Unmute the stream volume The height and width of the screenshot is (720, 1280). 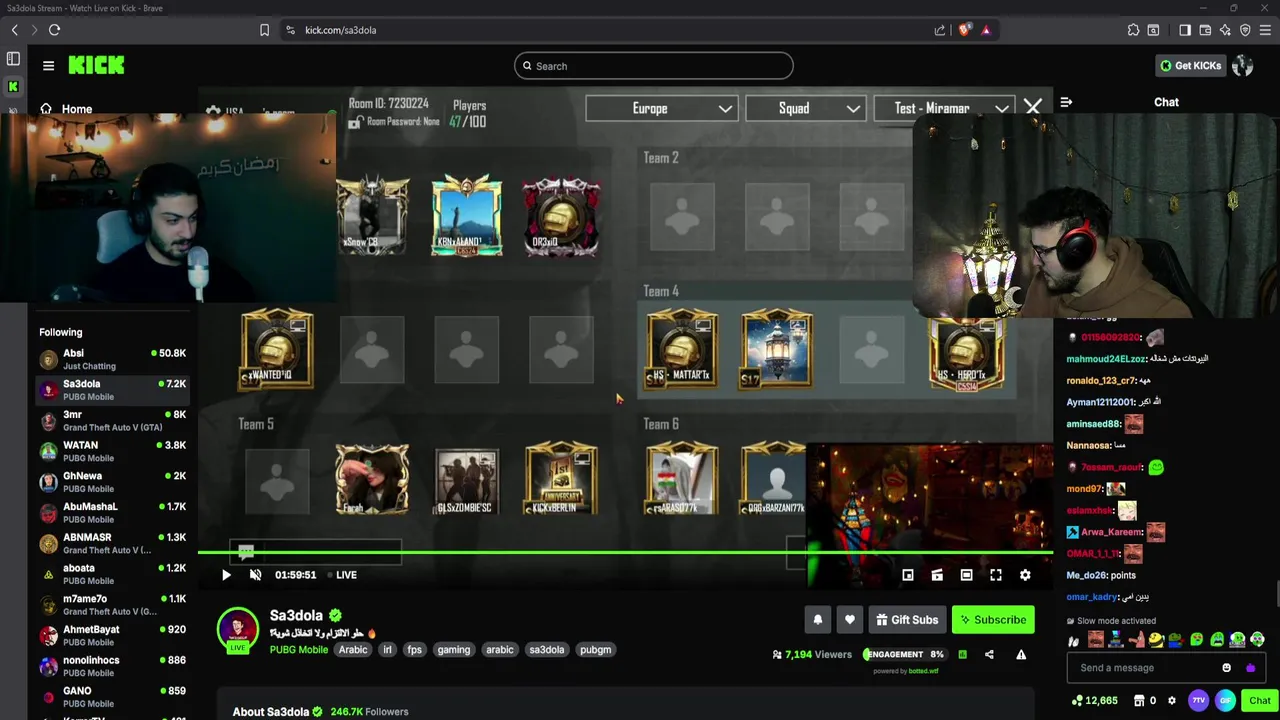point(255,575)
